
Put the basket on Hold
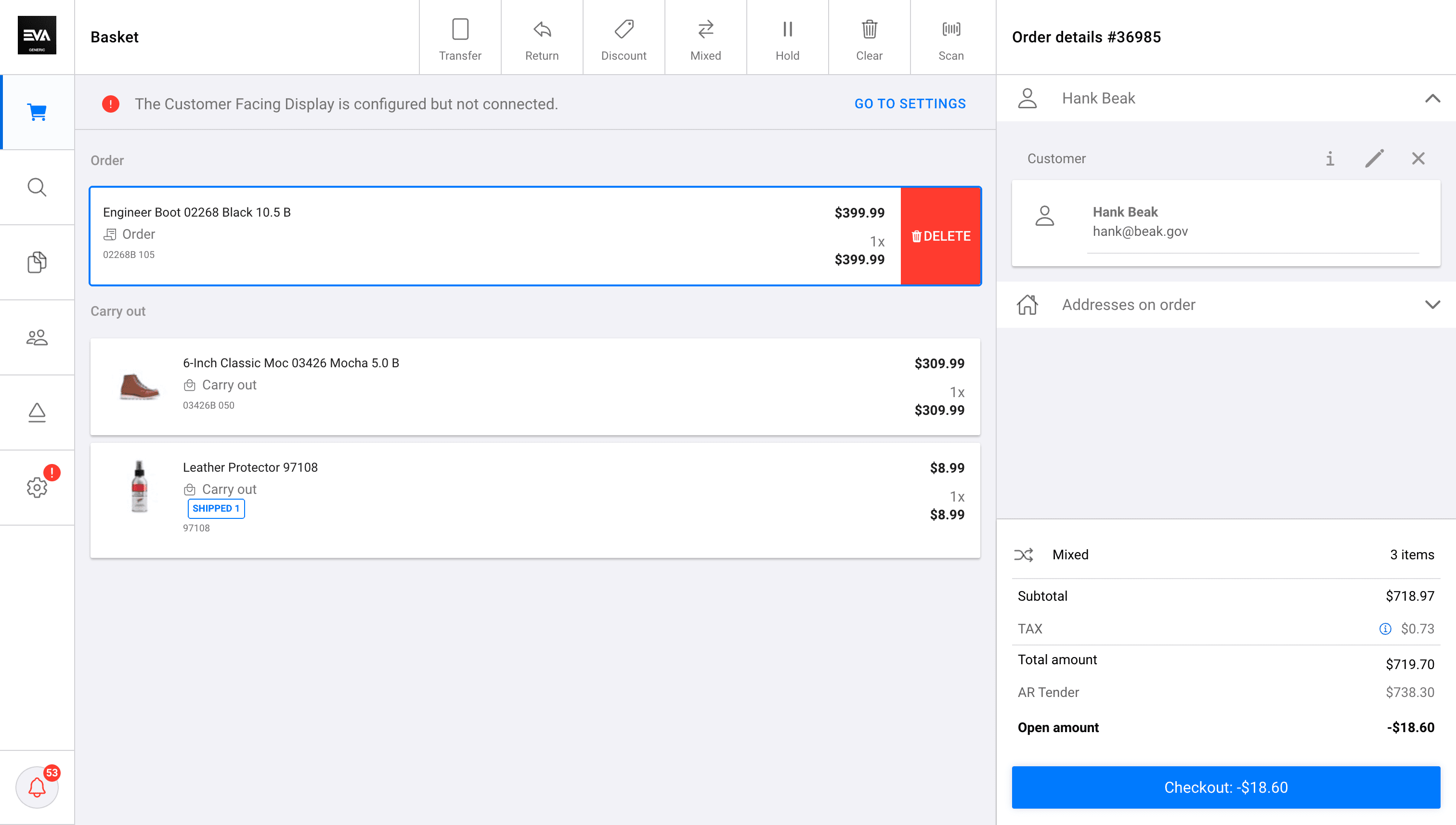click(787, 38)
